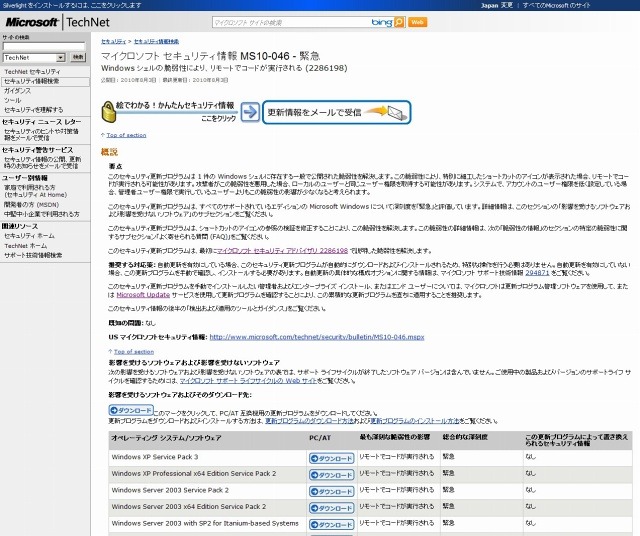Click the MS10-046 bulletin title
640x536 pixels.
211,56
